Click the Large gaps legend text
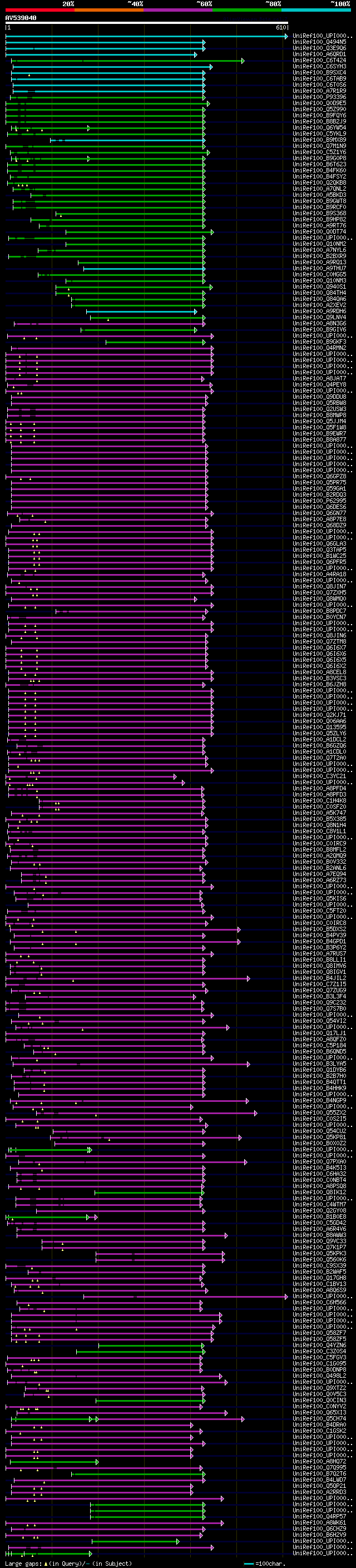This screenshot has width=356, height=1568. 68,1564
